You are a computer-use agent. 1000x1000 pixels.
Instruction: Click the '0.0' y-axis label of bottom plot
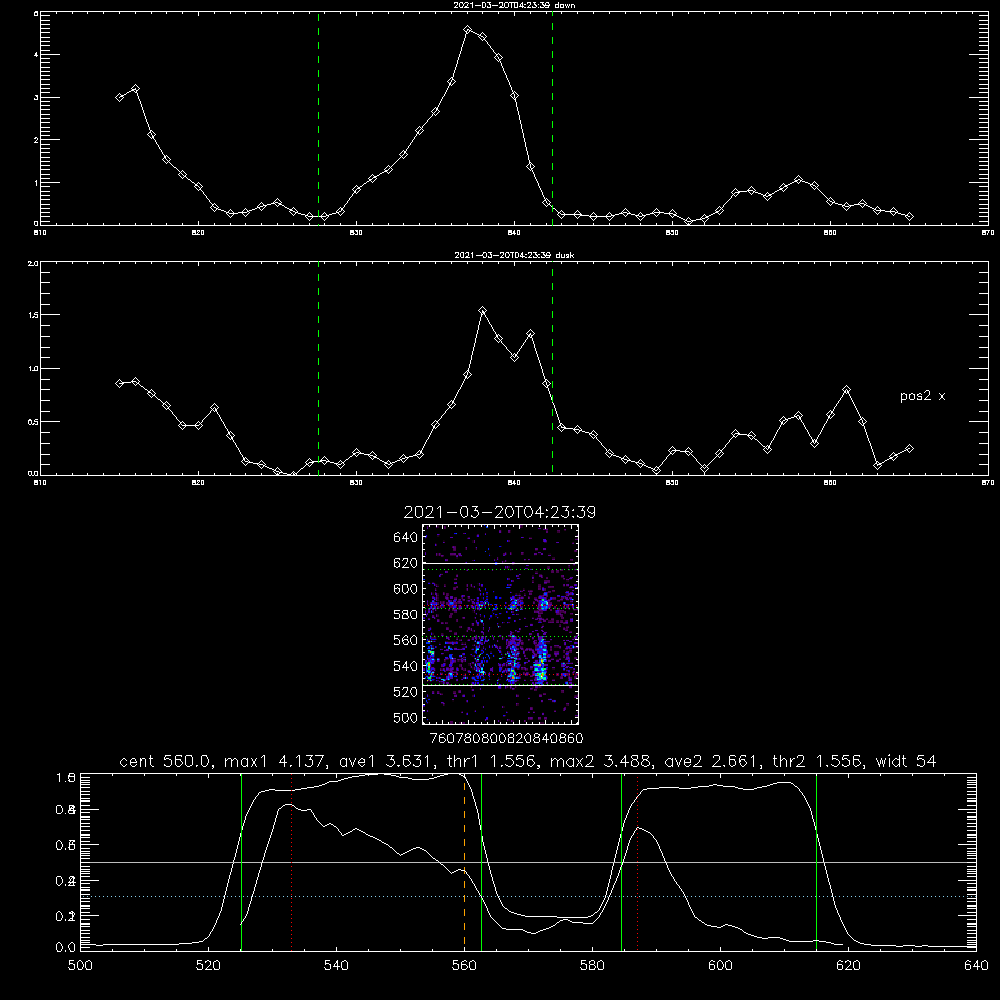tap(66, 948)
